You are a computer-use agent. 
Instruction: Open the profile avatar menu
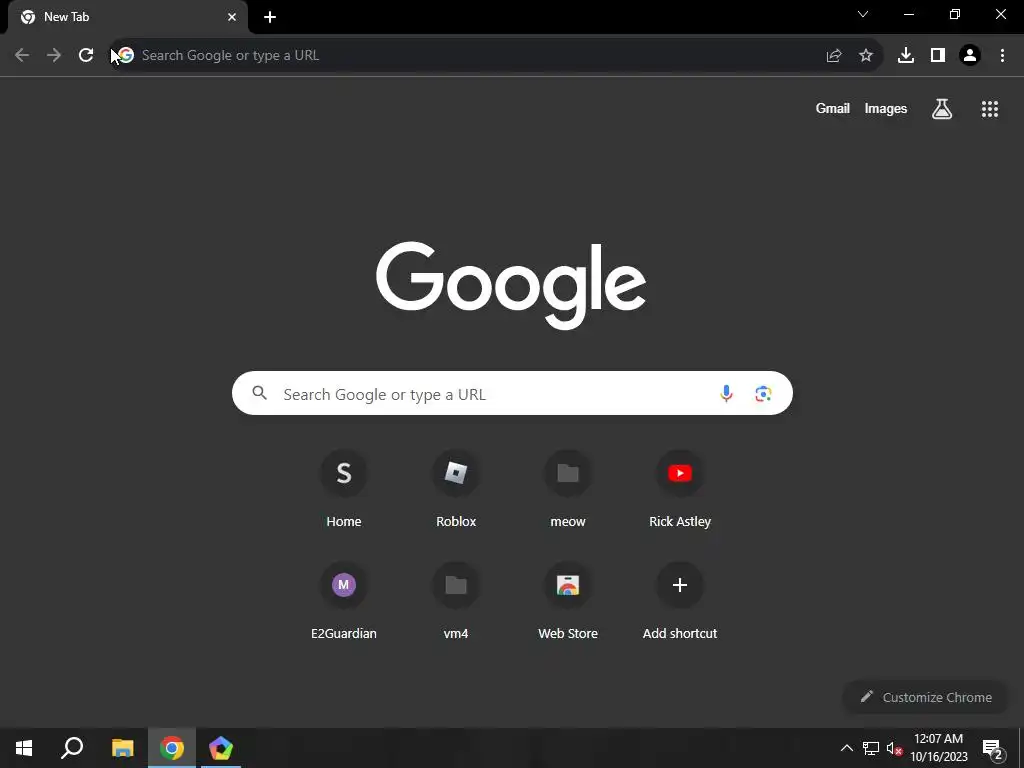tap(970, 56)
